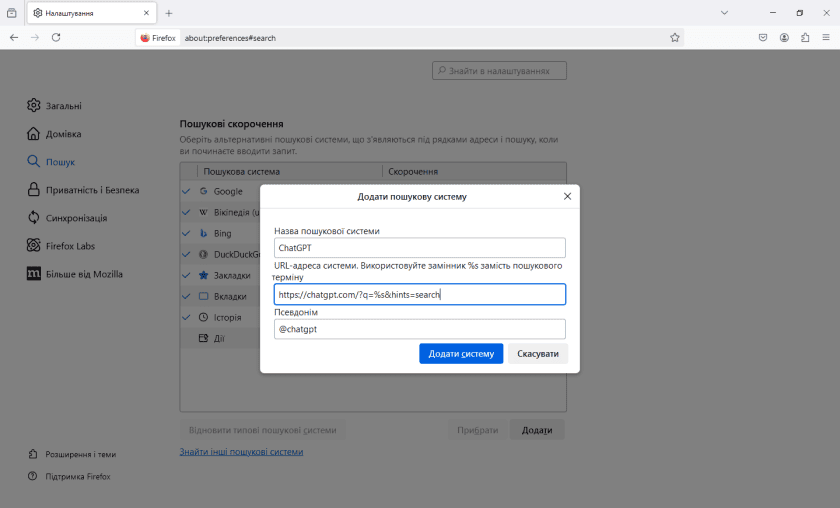Open a new tab with plus icon
Viewport: 840px width, 508px height.
169,13
